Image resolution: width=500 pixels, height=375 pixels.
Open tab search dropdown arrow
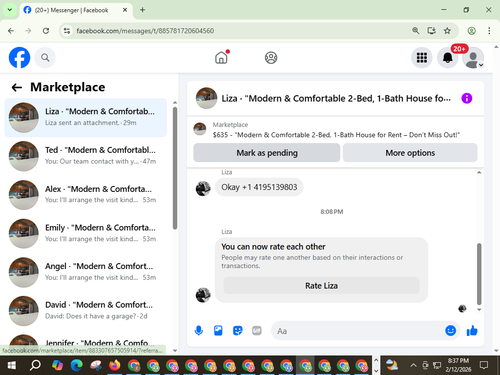click(10, 10)
